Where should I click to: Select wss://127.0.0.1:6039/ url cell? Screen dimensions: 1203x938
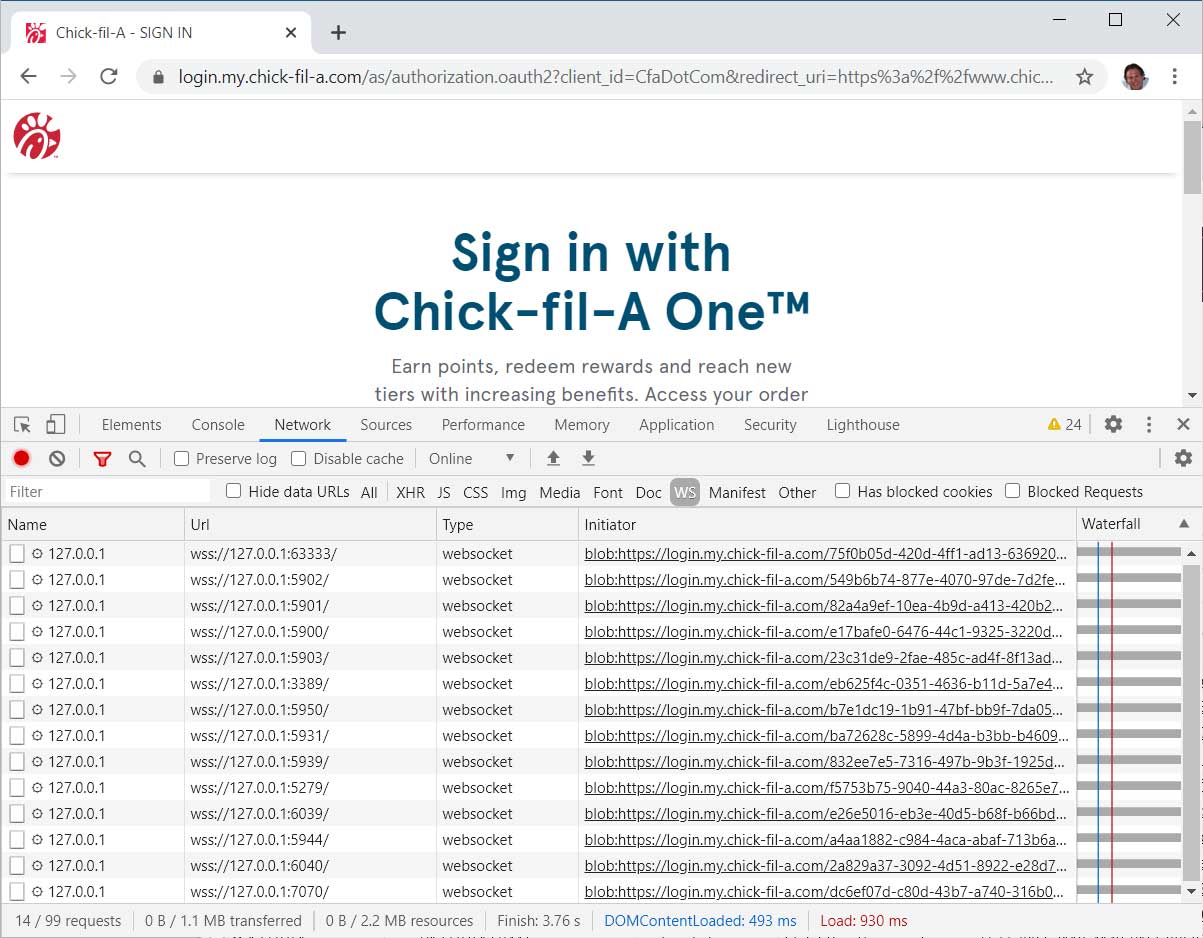point(311,813)
